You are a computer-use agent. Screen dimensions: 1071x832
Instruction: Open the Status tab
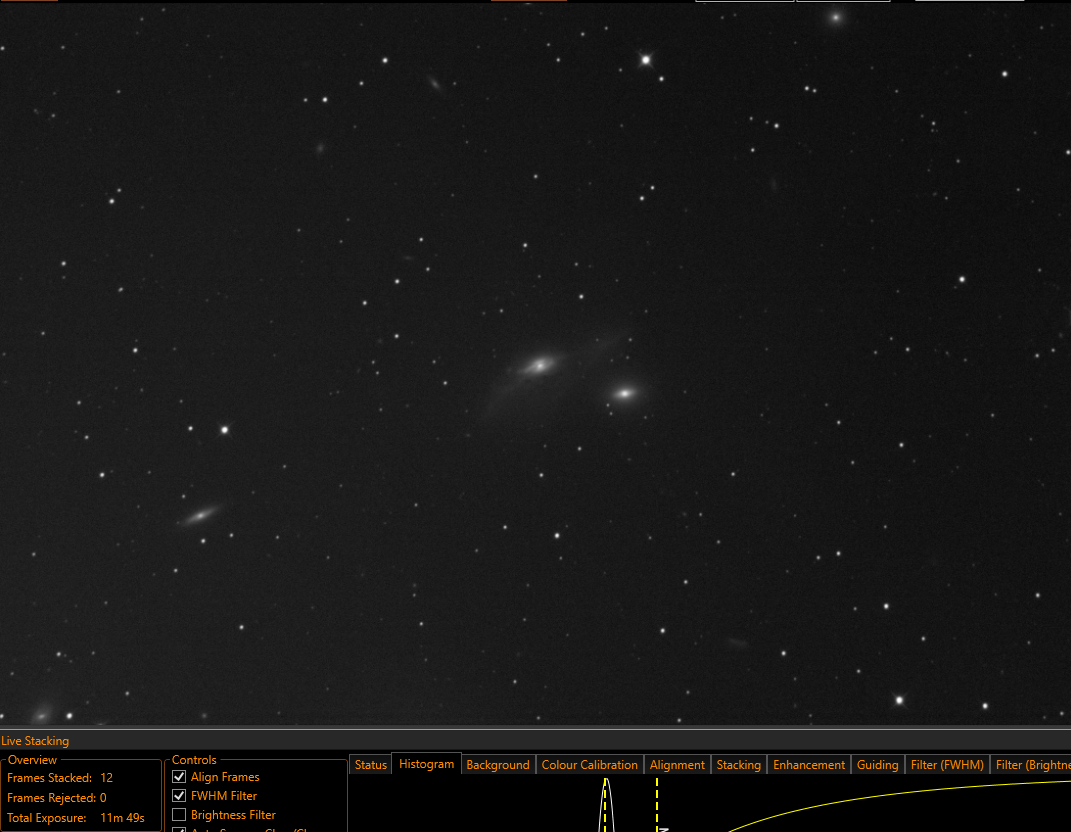coord(371,764)
